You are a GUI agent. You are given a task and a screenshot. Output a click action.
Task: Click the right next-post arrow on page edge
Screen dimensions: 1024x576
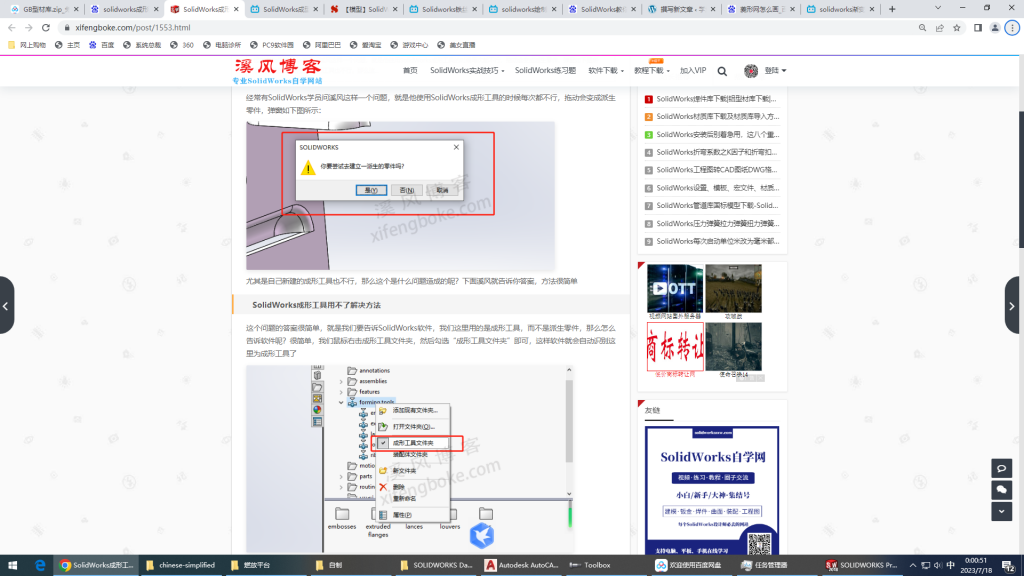point(1015,305)
